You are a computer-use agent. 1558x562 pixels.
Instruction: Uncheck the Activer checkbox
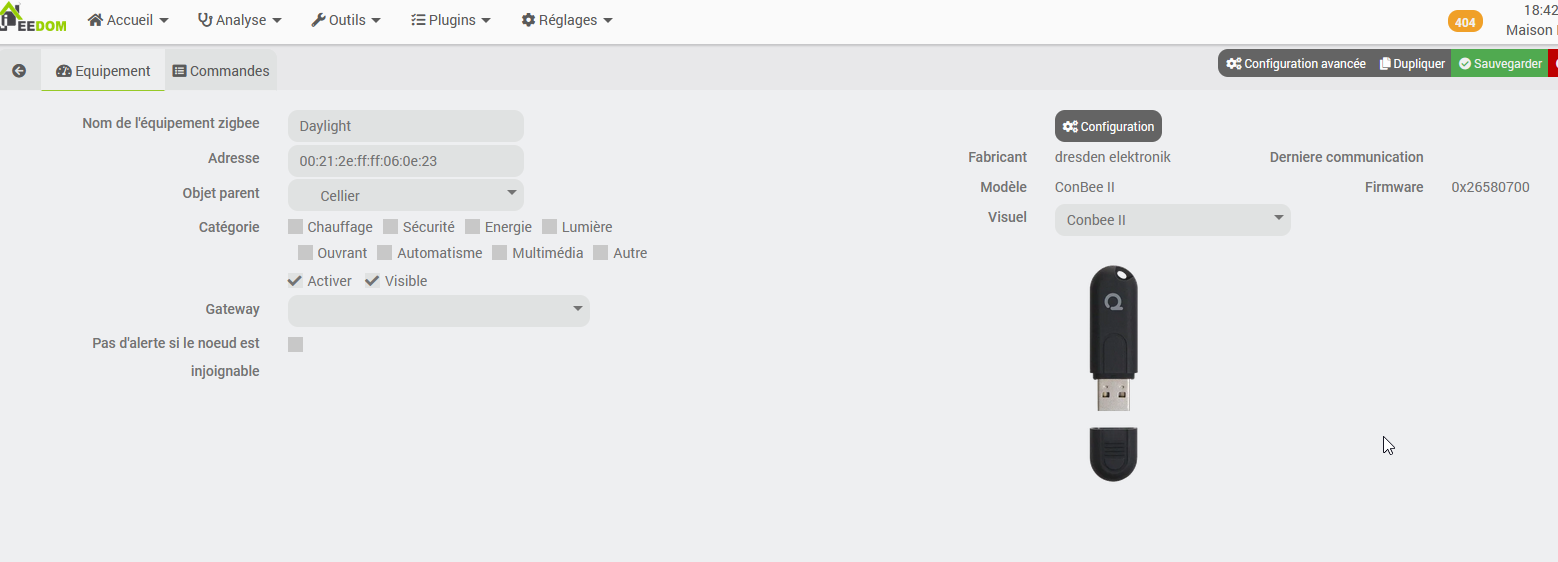[x=295, y=281]
